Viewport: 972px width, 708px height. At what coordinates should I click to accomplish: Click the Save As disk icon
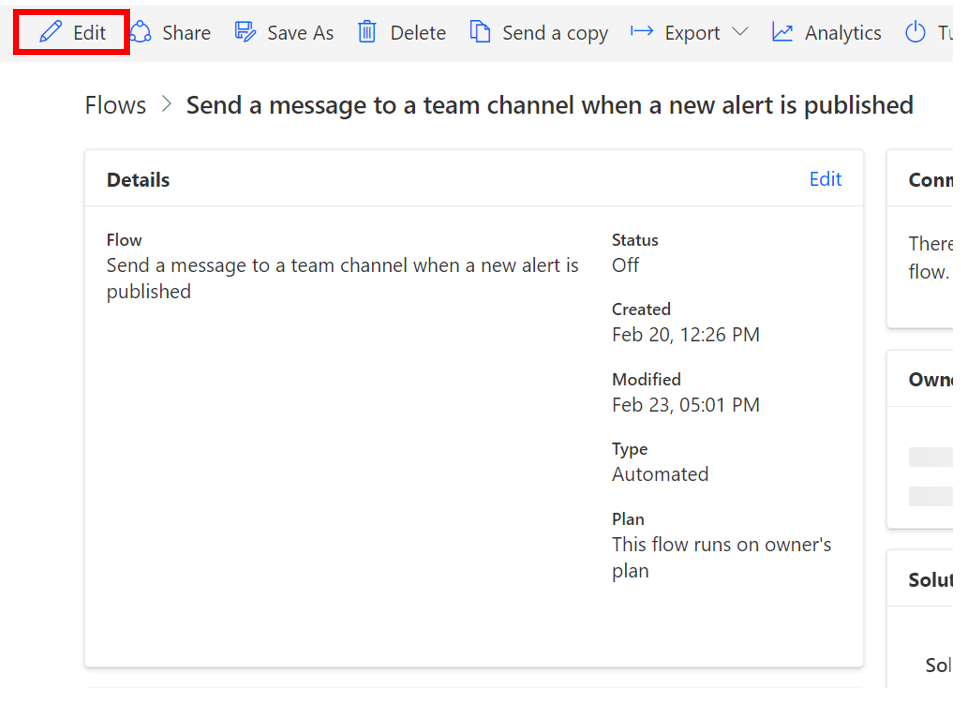(x=245, y=32)
